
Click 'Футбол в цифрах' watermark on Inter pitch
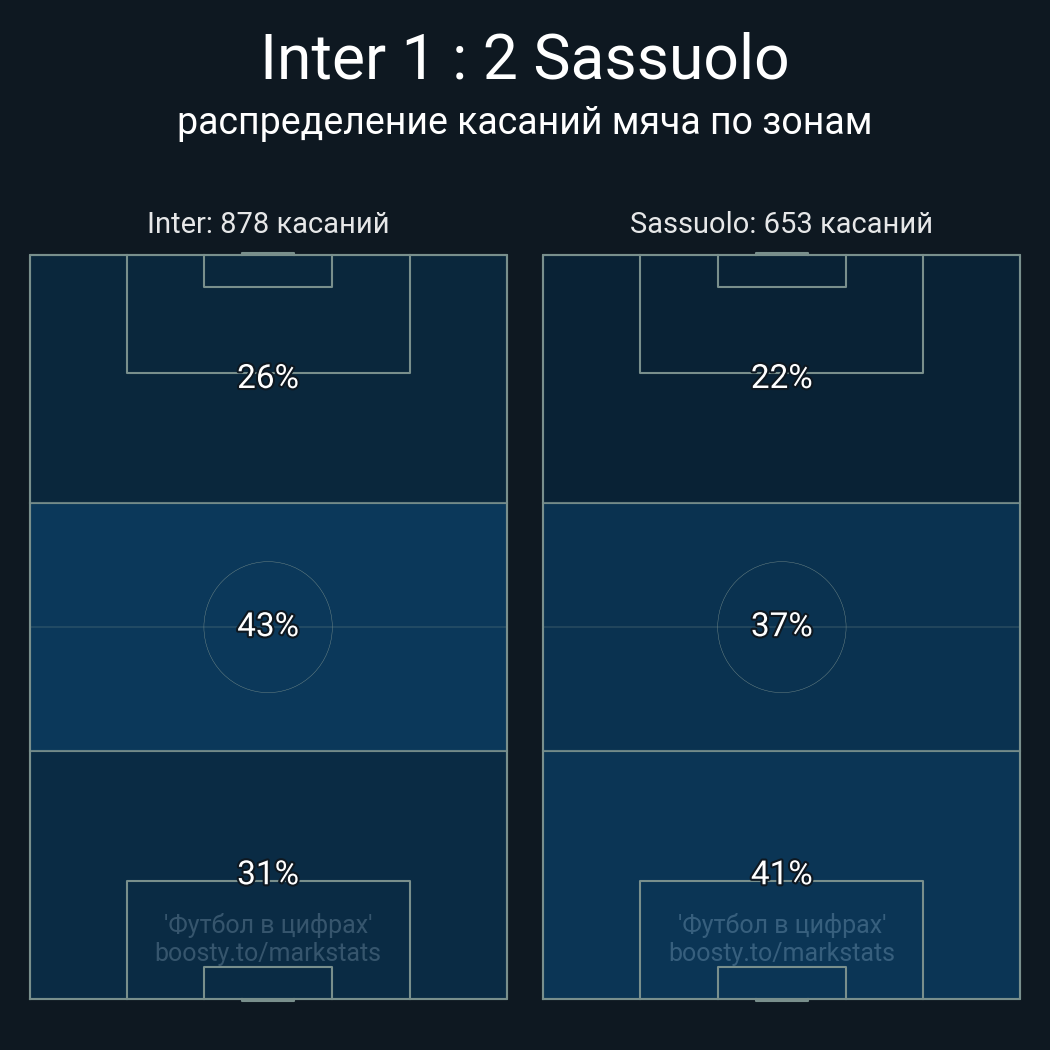click(268, 924)
